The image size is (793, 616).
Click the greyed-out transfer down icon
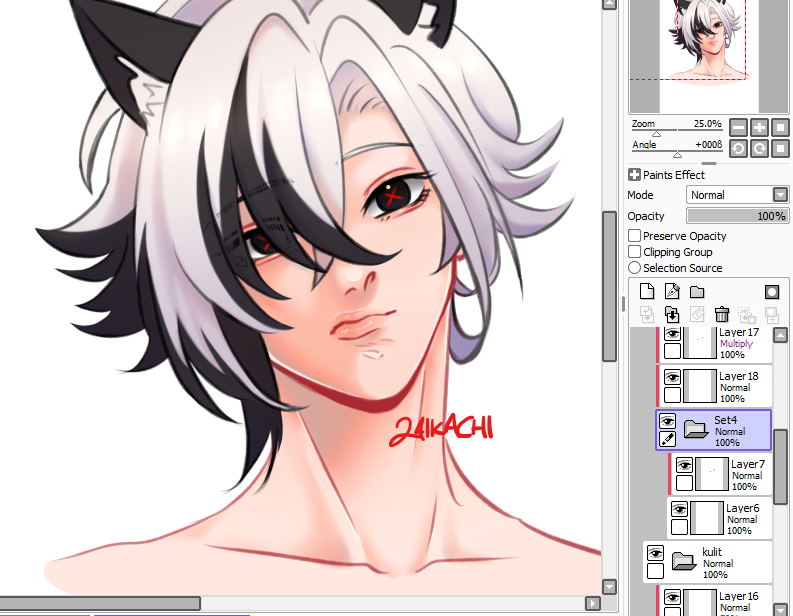tap(647, 315)
